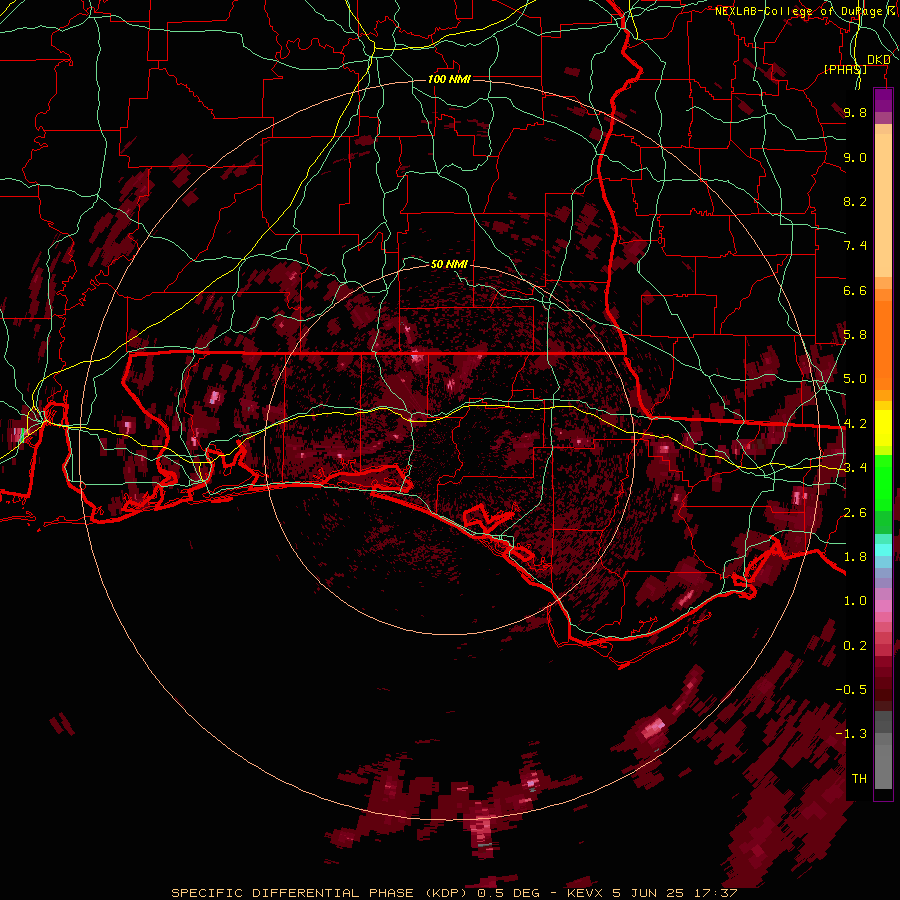Screen dimensions: 900x900
Task: Click the [PHAS] unit label
Action: 845,69
